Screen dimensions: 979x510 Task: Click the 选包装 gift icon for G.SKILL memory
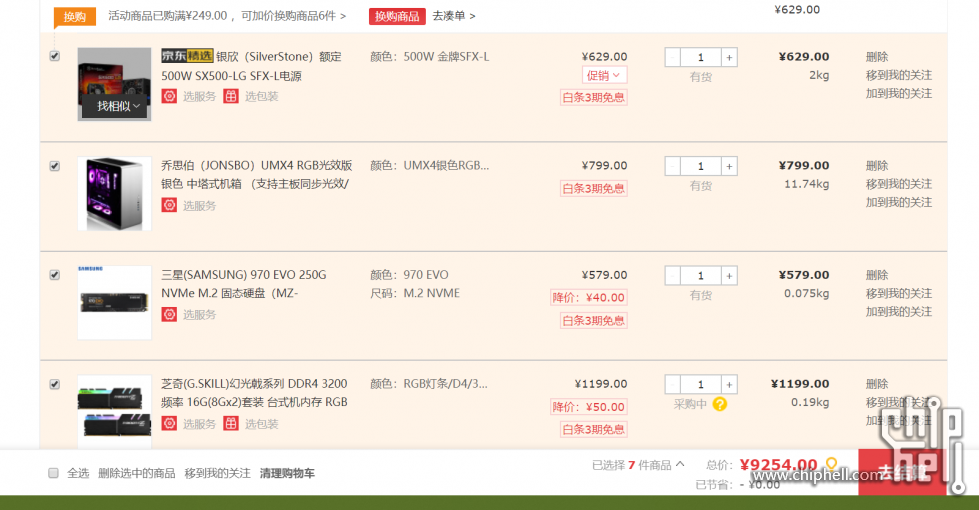pos(231,424)
